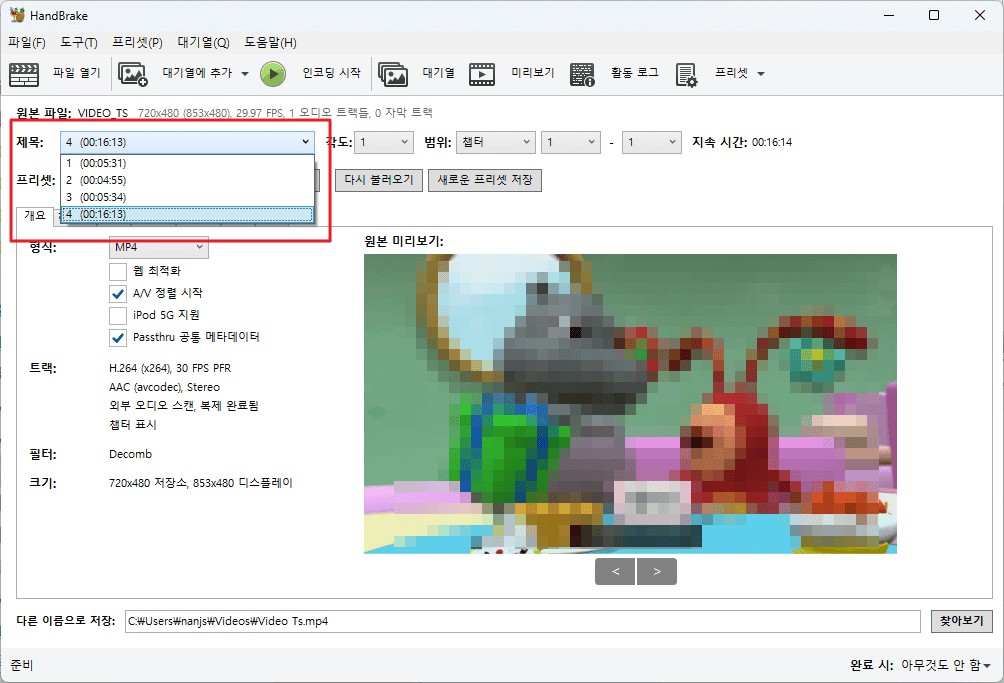Minimize the HandBrake window

pyautogui.click(x=889, y=15)
